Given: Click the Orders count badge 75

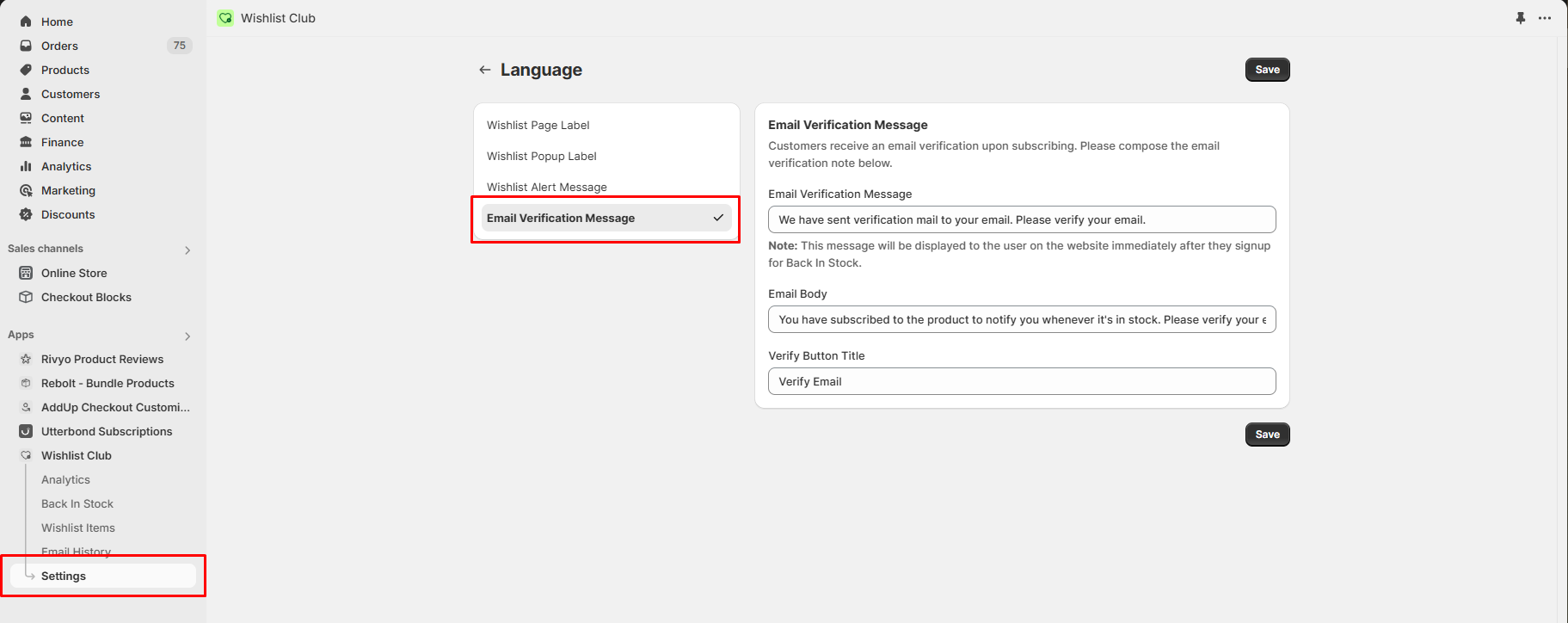Looking at the screenshot, I should click(179, 46).
